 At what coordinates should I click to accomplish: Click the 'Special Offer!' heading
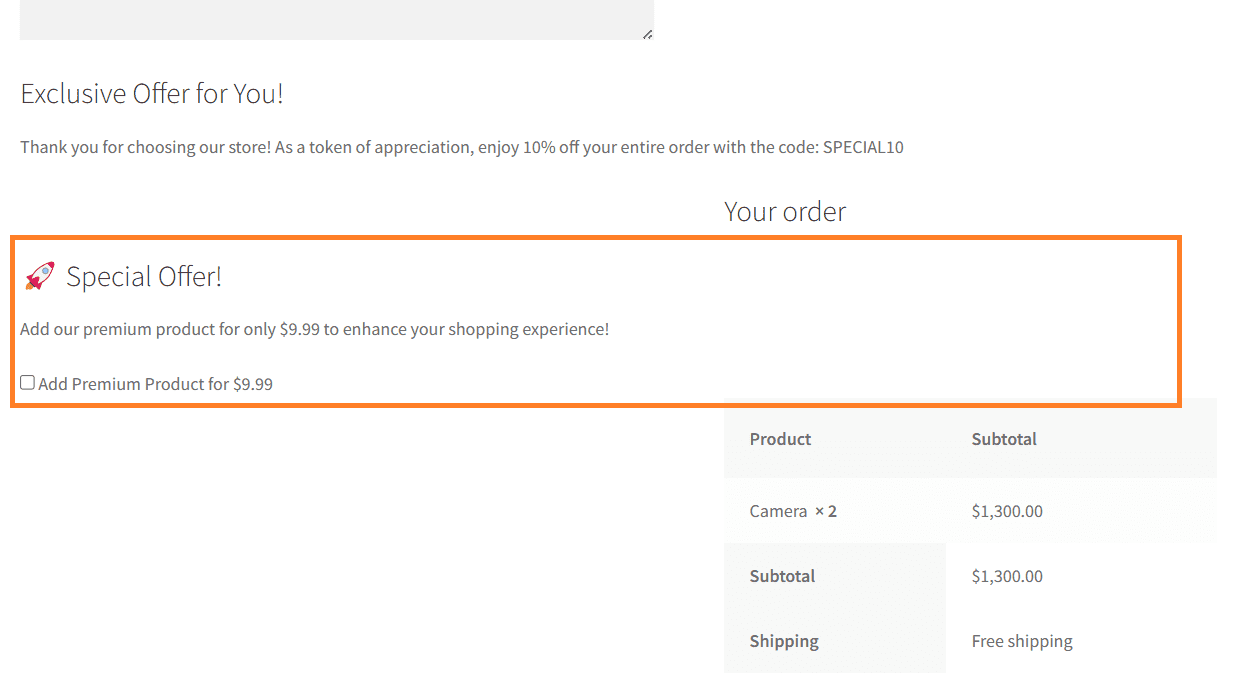click(x=144, y=277)
